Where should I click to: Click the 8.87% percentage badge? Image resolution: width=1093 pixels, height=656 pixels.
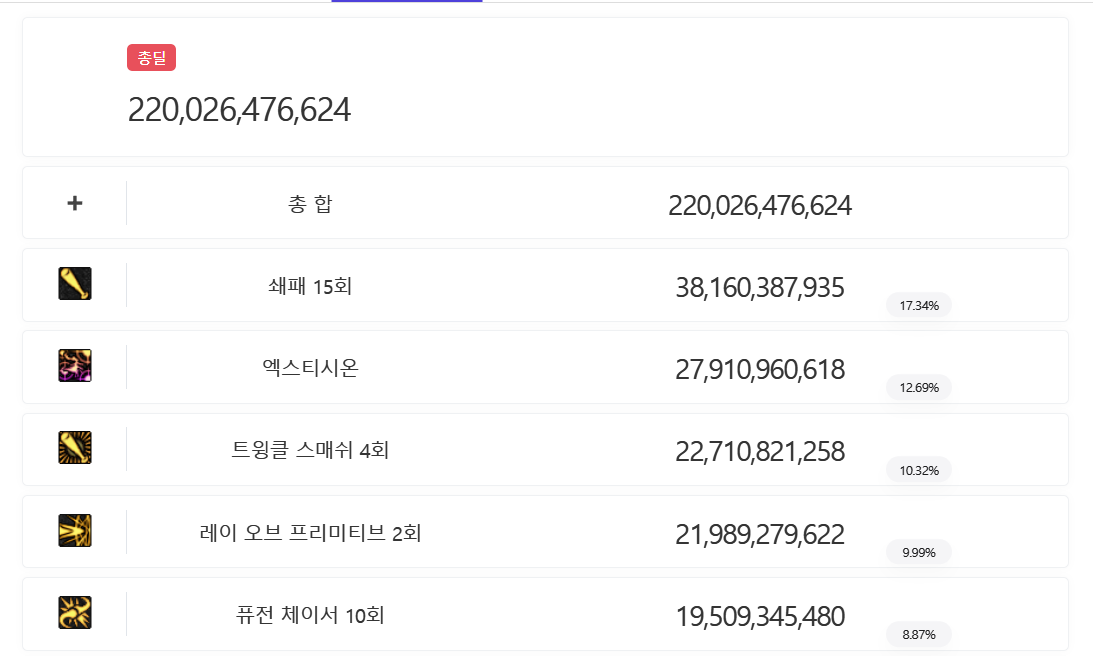[918, 634]
